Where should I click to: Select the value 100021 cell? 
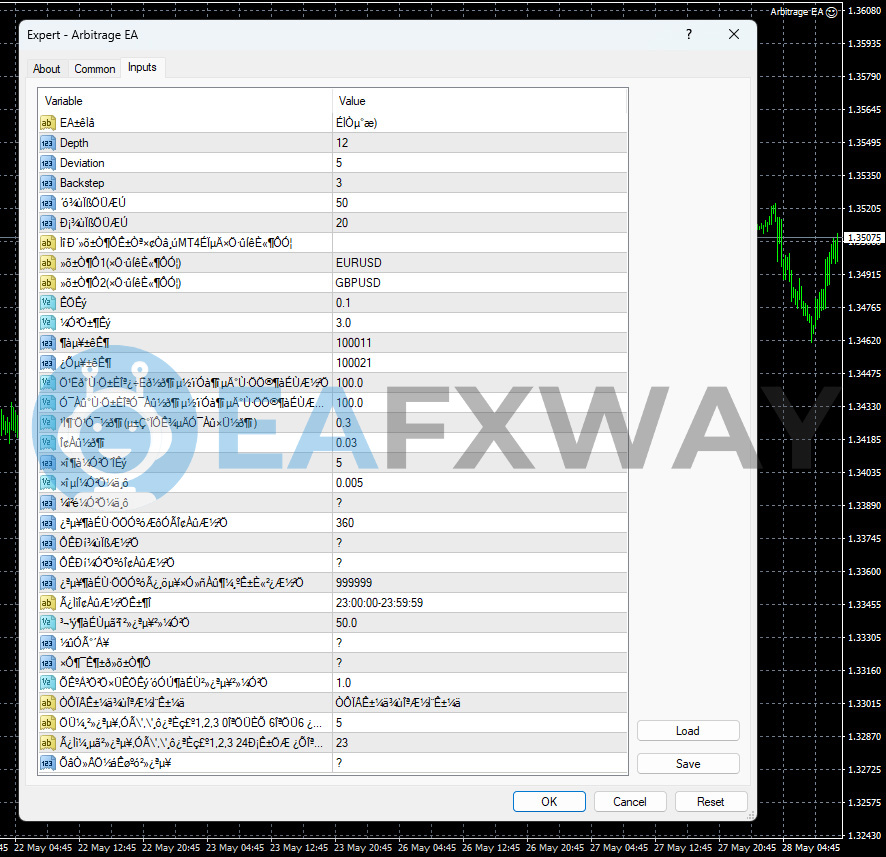[480, 363]
